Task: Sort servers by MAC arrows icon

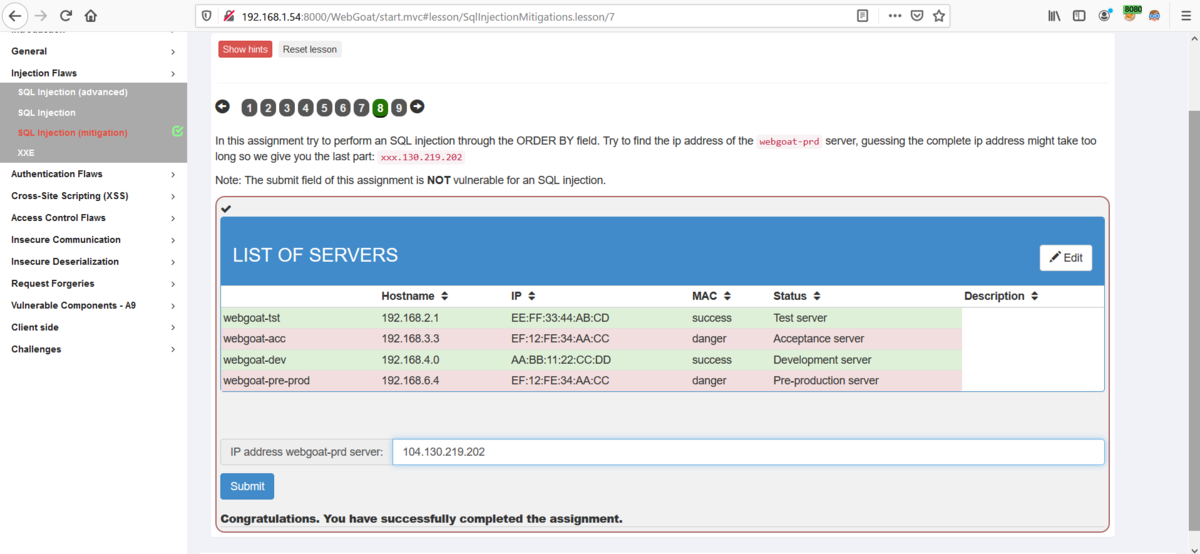Action: [727, 296]
